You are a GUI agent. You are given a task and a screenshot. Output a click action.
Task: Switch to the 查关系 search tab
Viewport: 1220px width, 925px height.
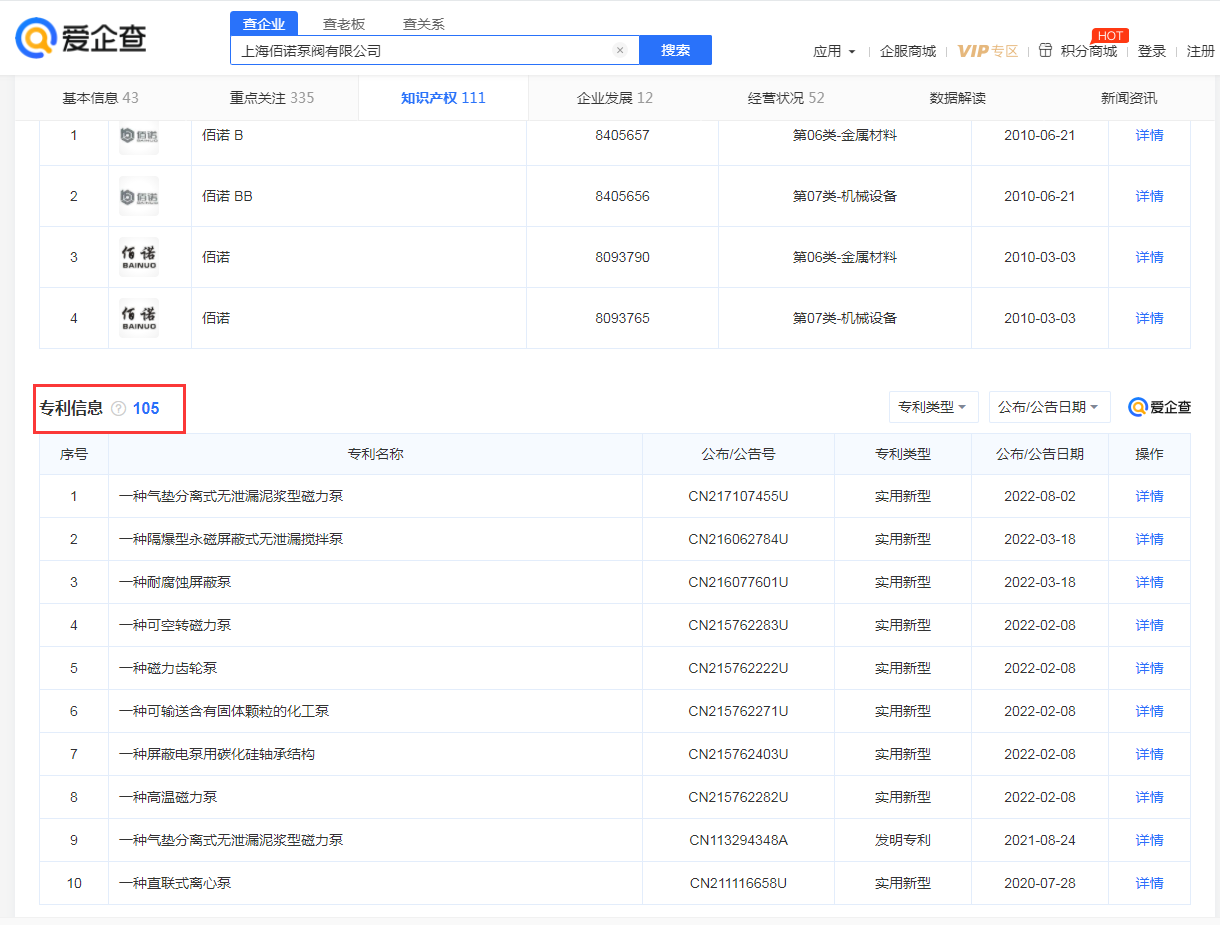[x=424, y=24]
